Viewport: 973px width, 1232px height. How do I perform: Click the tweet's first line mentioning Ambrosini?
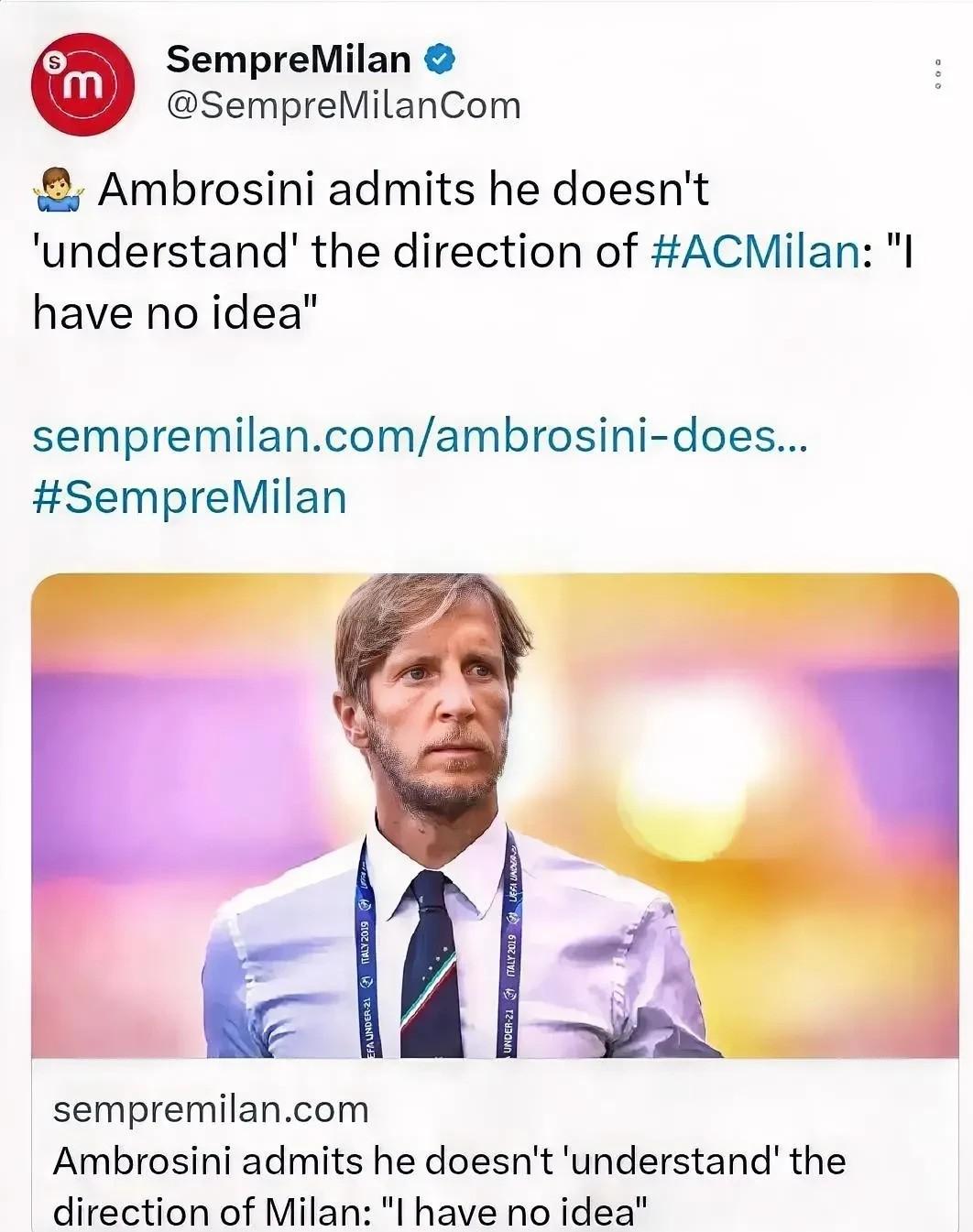click(403, 191)
